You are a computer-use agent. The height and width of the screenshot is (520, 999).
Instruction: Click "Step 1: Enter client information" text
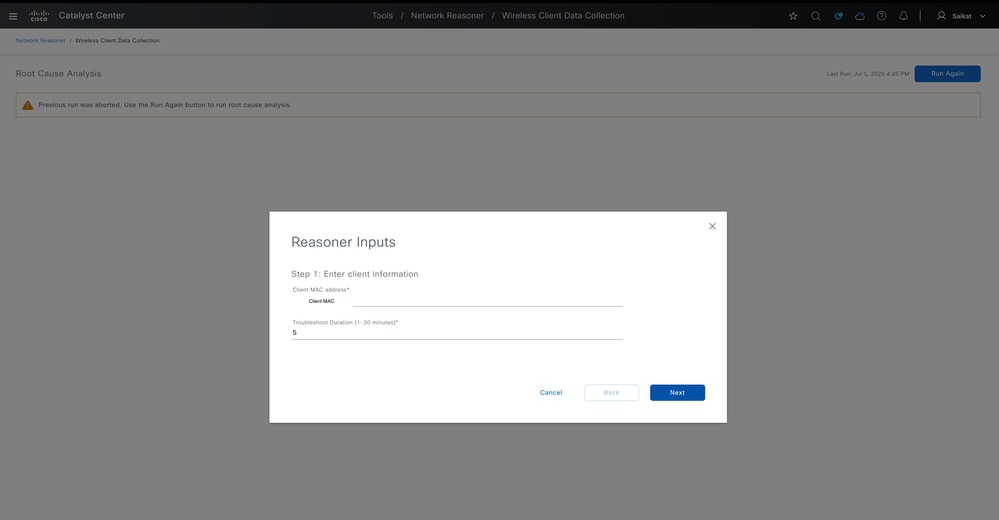(x=355, y=274)
